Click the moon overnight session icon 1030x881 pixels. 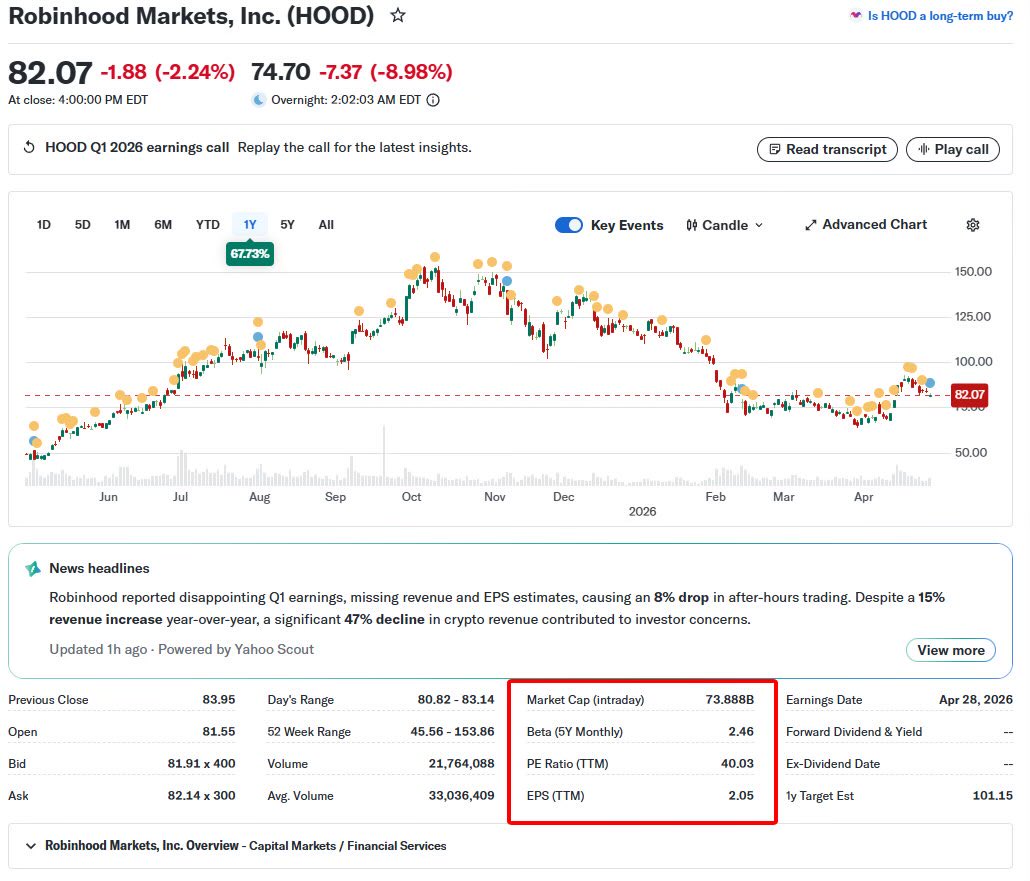point(259,100)
